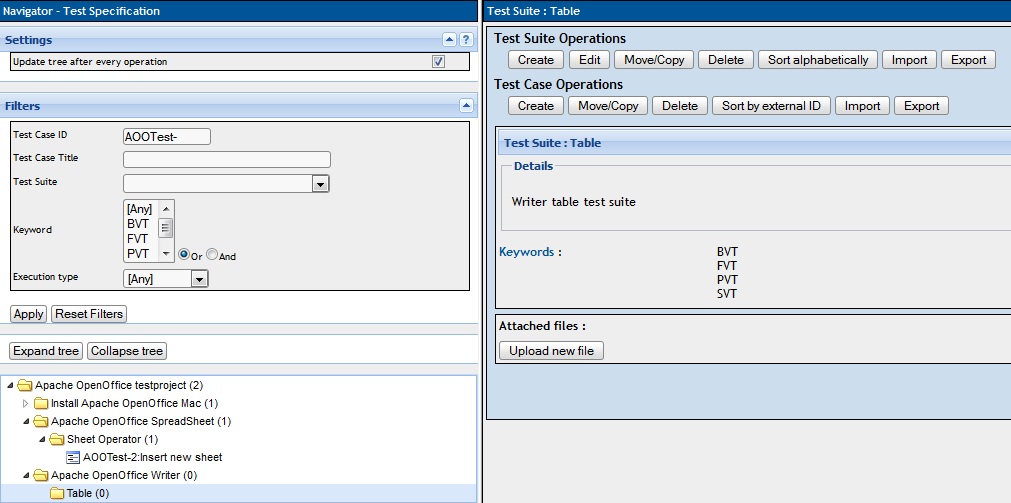Click the Table suite folder icon
The height and width of the screenshot is (503, 1011).
click(57, 494)
